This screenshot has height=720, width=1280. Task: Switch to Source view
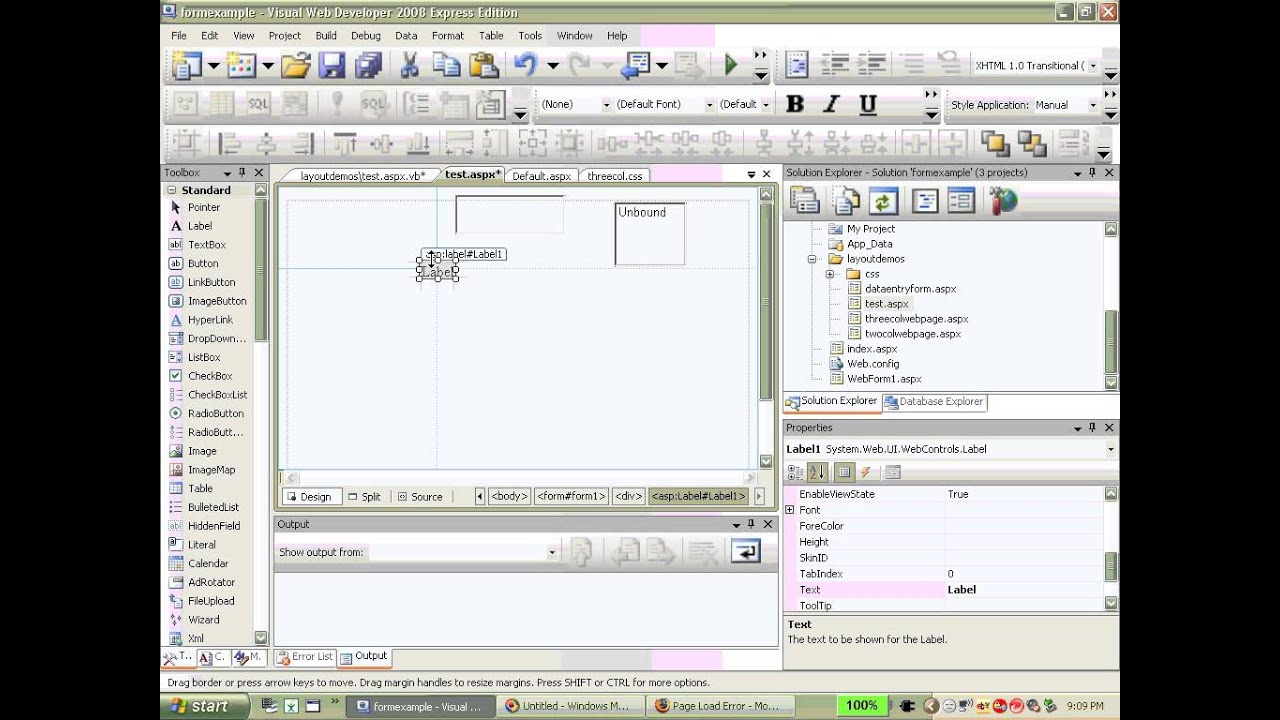coord(420,496)
